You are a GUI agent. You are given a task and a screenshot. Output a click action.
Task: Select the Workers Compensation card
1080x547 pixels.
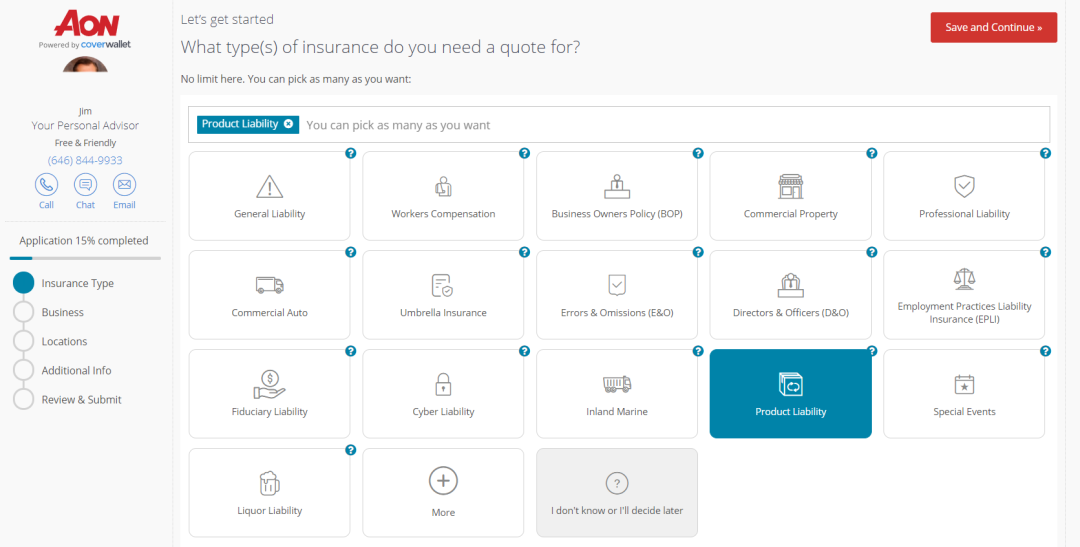point(443,196)
